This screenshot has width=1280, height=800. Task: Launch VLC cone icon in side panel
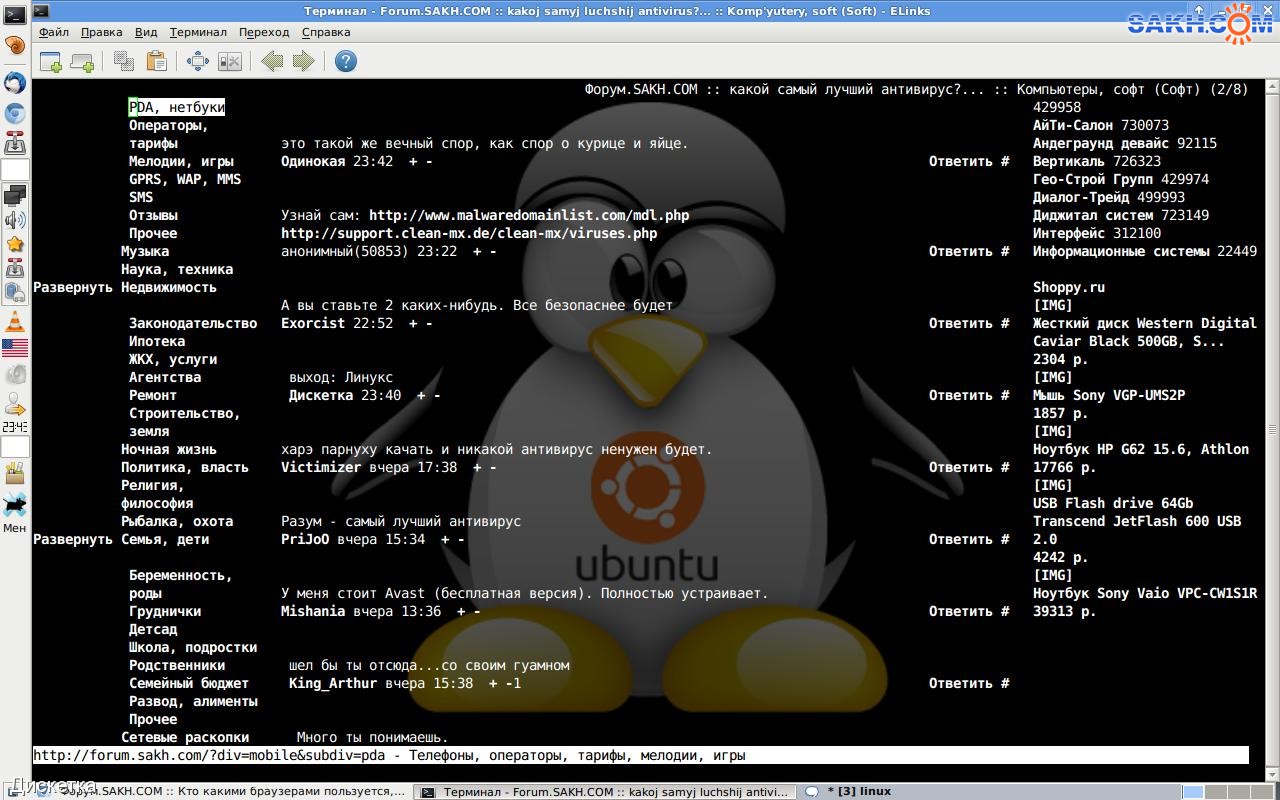[x=15, y=322]
